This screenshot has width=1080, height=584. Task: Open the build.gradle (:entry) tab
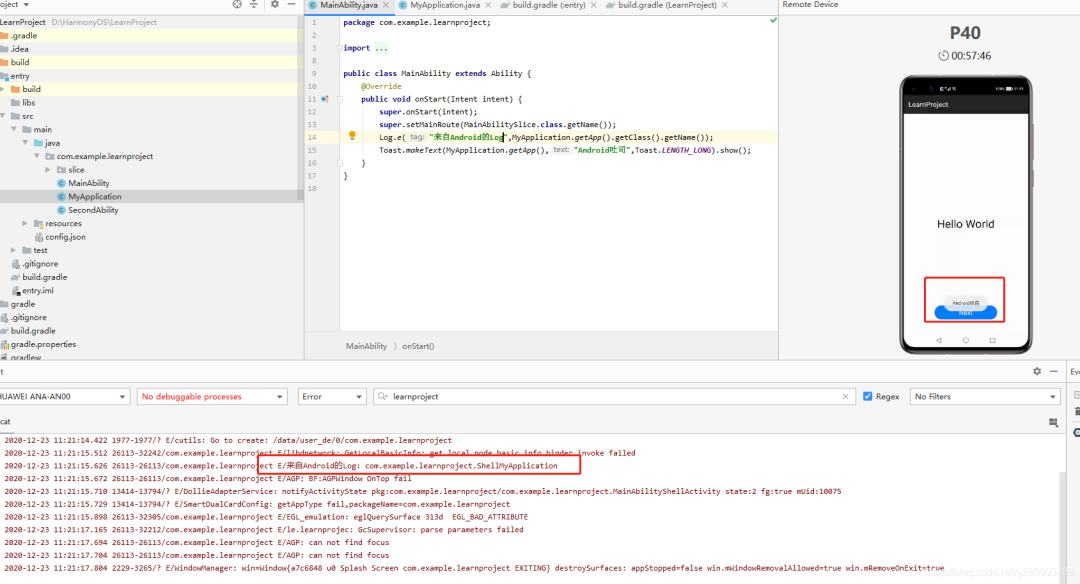548,5
